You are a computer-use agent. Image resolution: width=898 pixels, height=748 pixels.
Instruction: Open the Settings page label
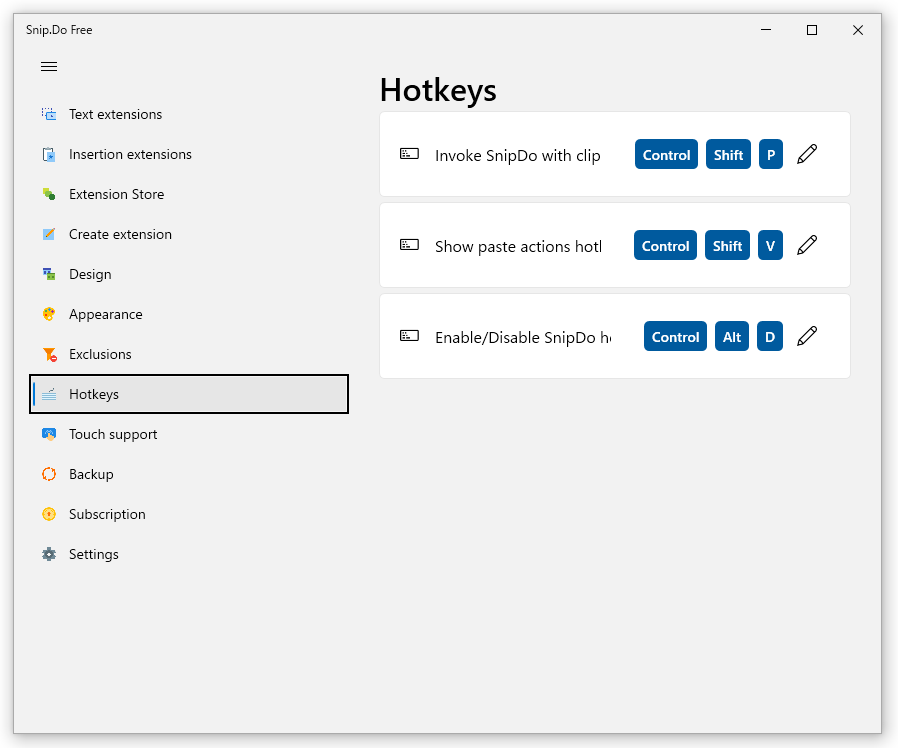point(93,554)
